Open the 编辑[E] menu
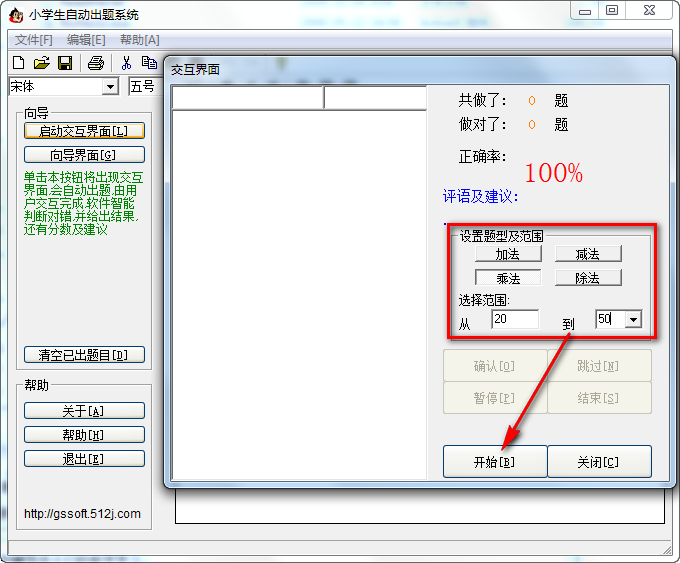This screenshot has width=680, height=563. tap(86, 40)
